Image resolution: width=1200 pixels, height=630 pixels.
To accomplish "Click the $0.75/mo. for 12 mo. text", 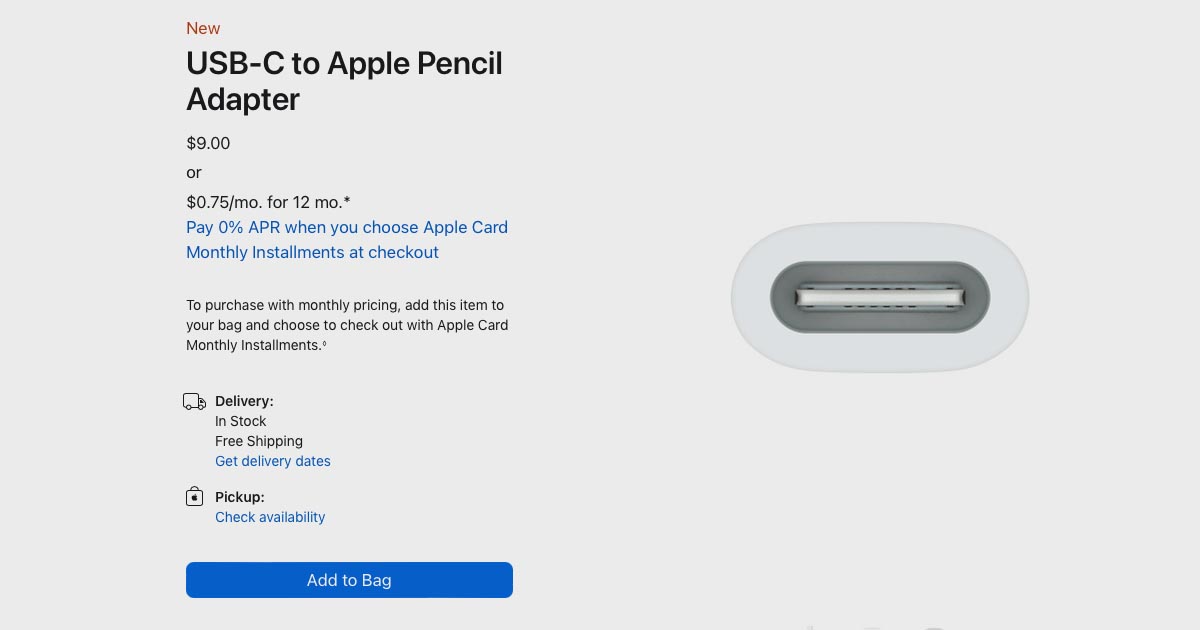I will (268, 202).
